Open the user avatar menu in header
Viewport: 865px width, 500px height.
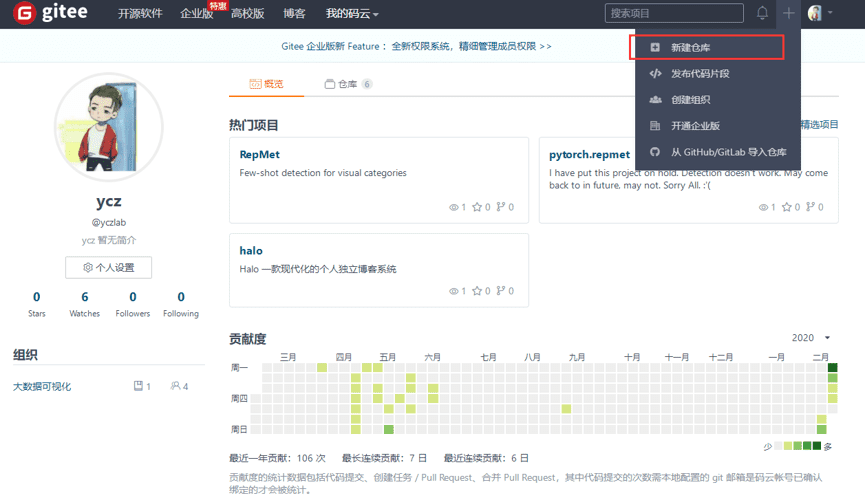pyautogui.click(x=815, y=13)
